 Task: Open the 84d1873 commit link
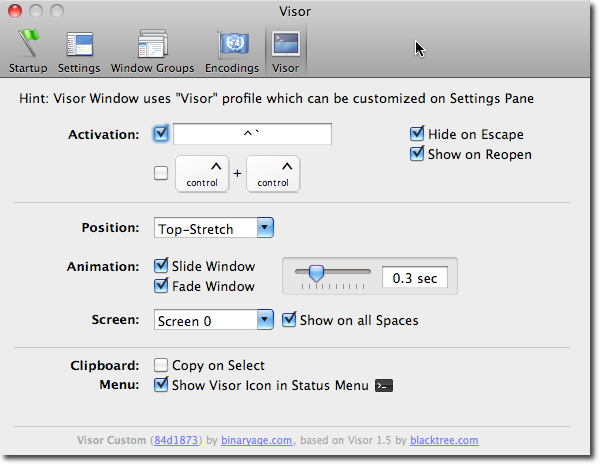coord(176,440)
